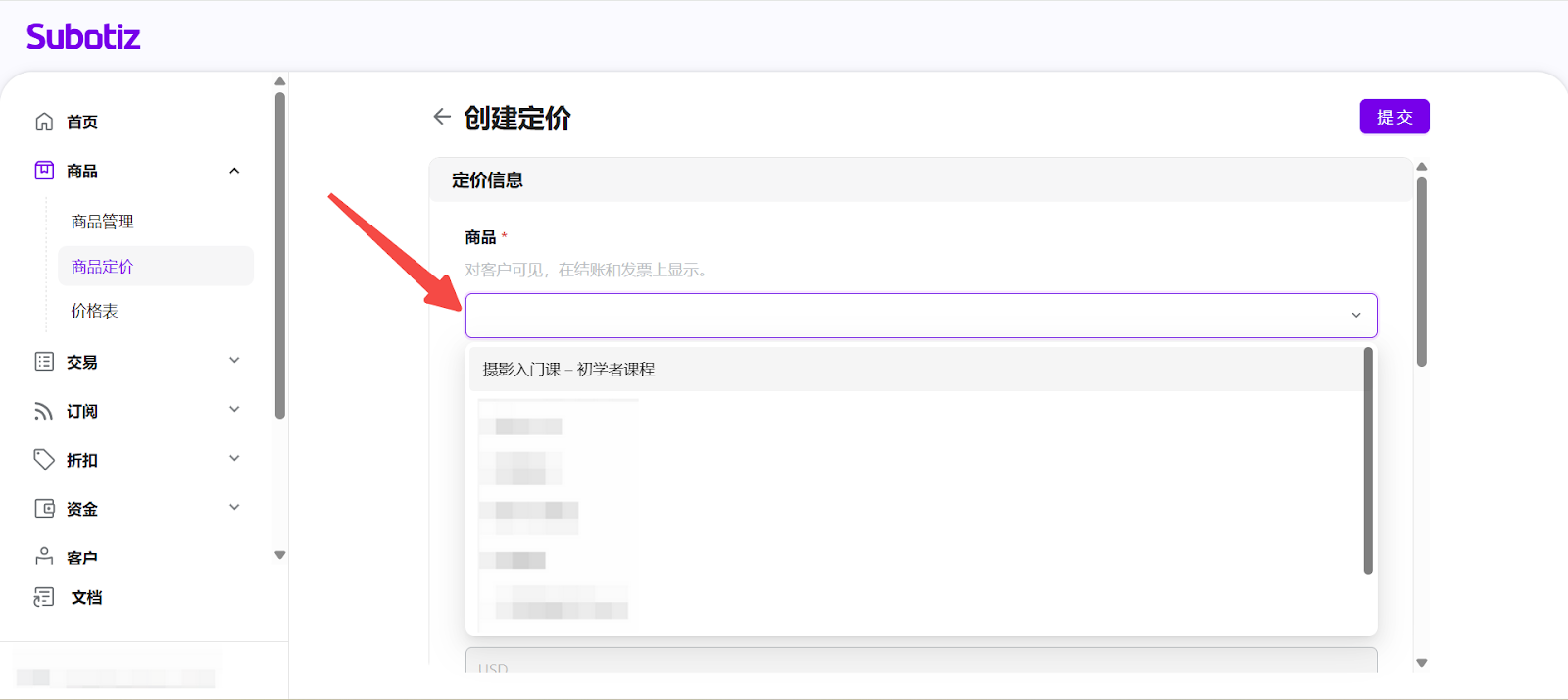Collapse the 商品 menu section
Image resolution: width=1568 pixels, height=700 pixels.
[x=234, y=171]
